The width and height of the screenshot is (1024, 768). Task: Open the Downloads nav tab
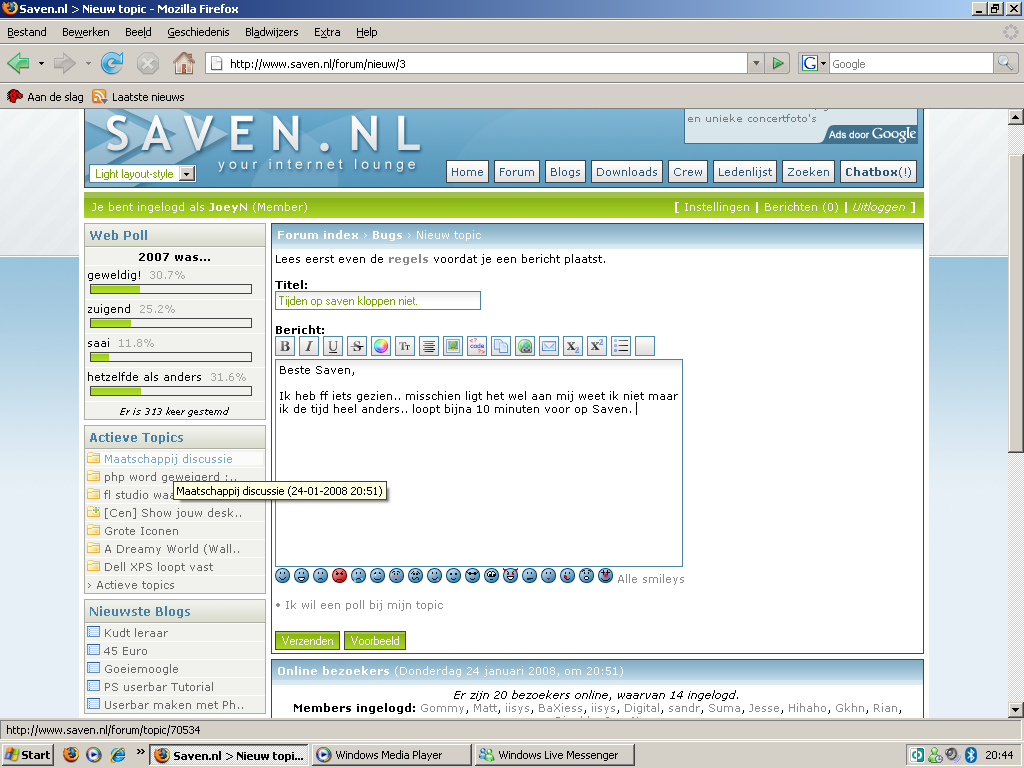[x=626, y=172]
